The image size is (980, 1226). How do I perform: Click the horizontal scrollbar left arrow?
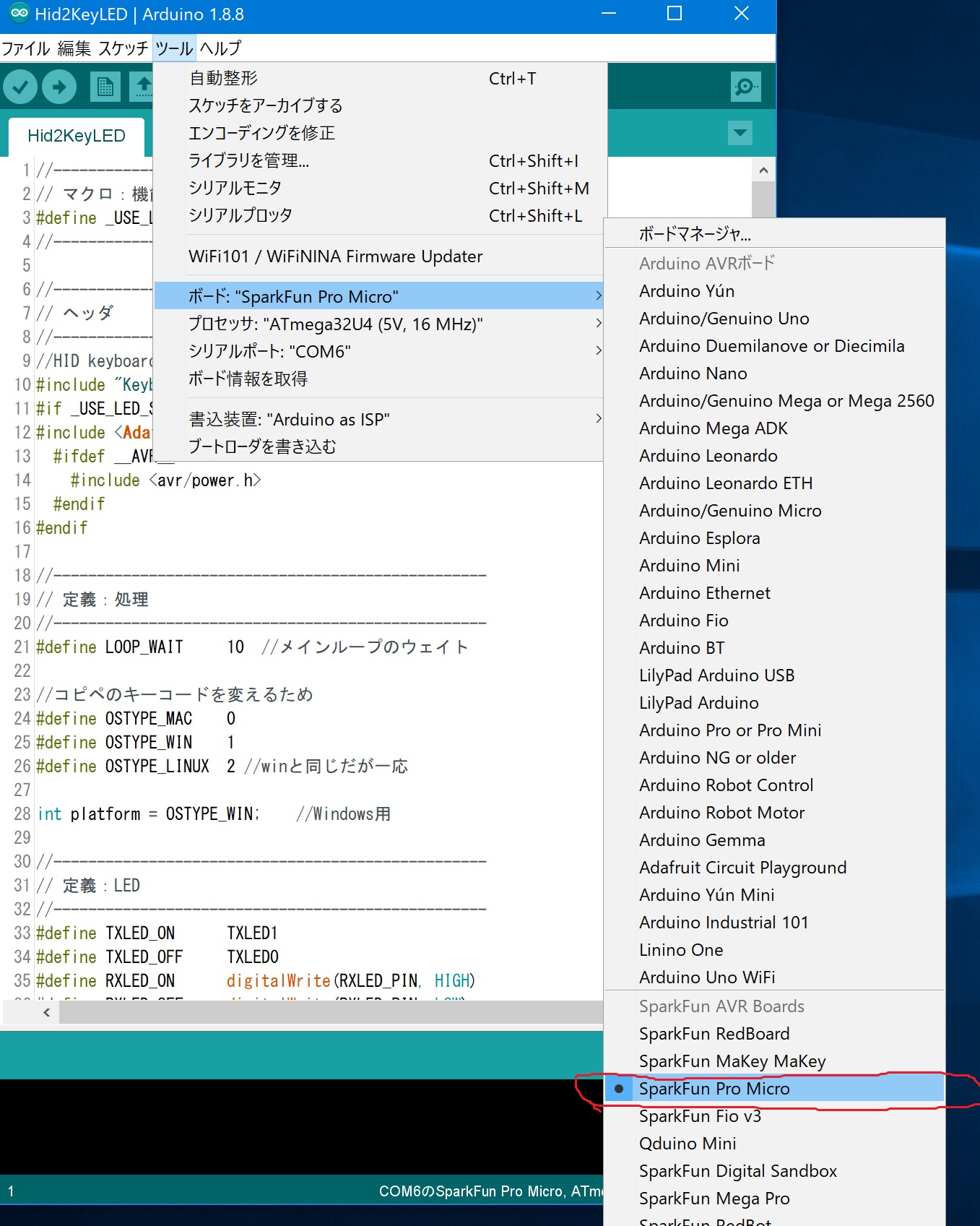pos(46,1012)
